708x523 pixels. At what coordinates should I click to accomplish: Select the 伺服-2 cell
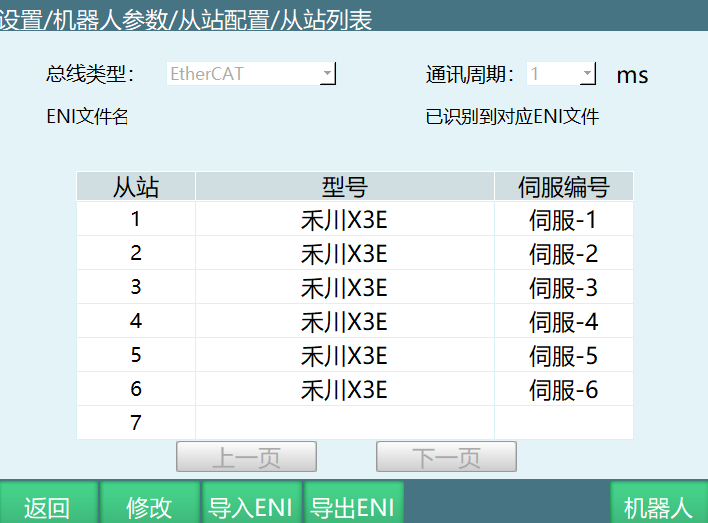click(564, 253)
